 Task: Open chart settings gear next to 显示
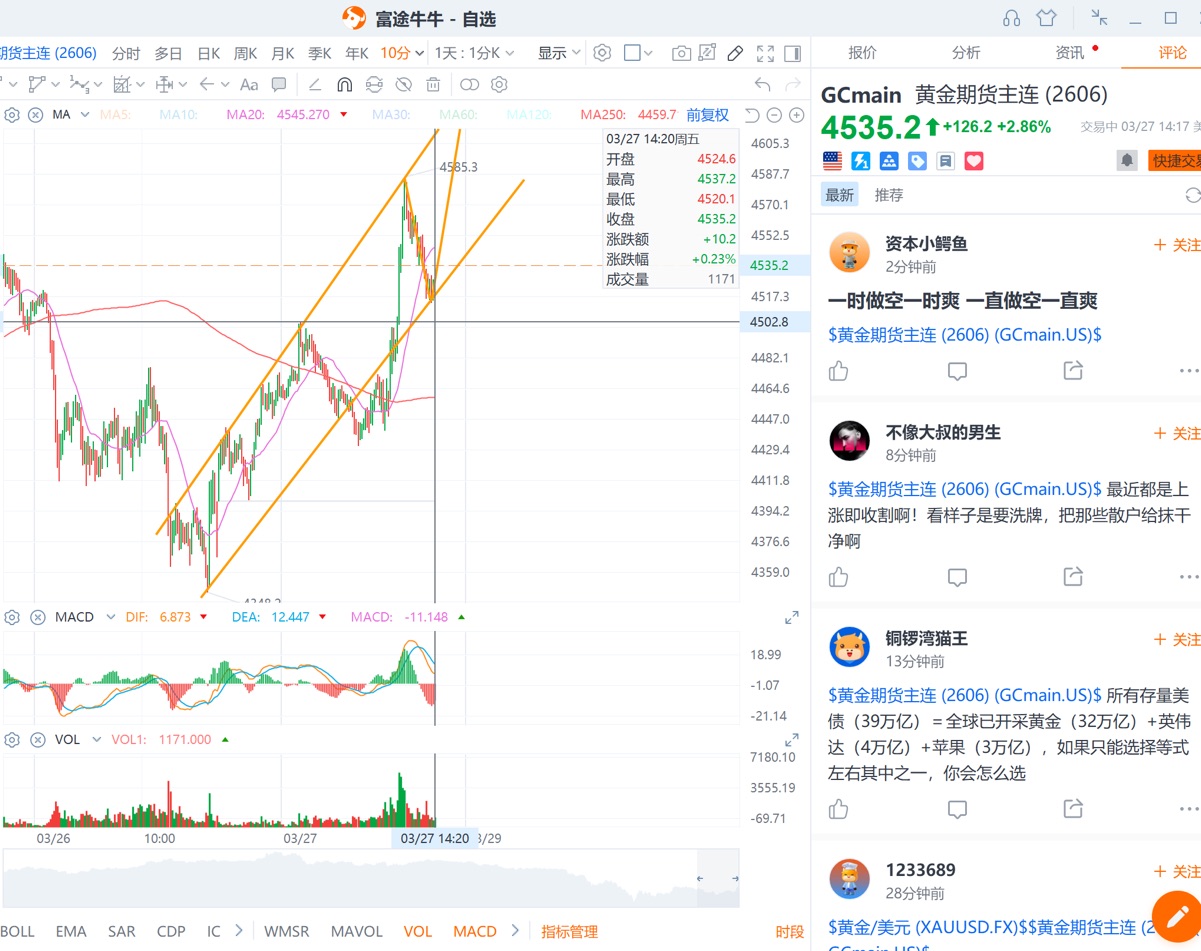[x=602, y=53]
